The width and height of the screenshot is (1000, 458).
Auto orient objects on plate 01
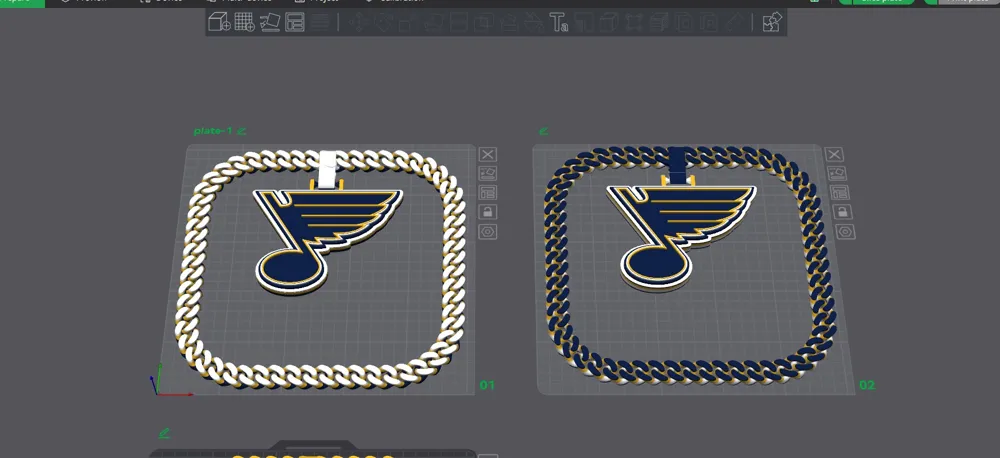487,174
